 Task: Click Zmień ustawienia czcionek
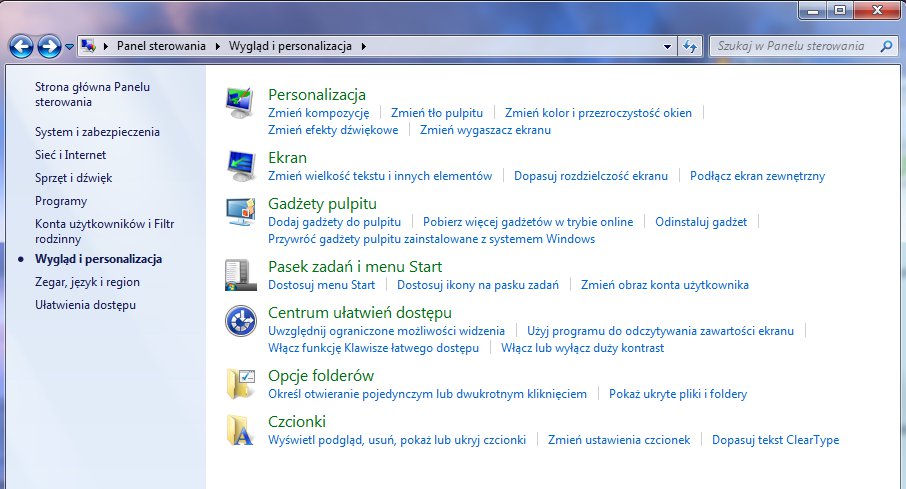point(619,440)
